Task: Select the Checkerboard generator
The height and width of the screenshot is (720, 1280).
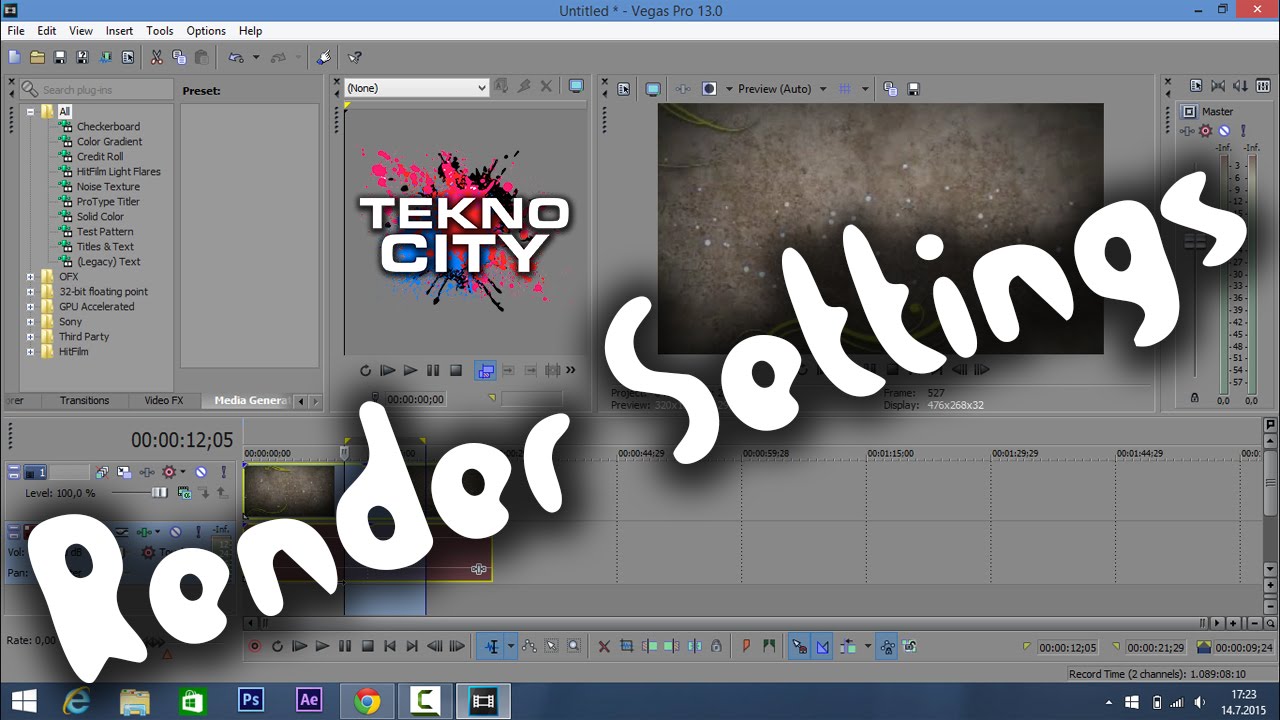Action: (x=108, y=127)
